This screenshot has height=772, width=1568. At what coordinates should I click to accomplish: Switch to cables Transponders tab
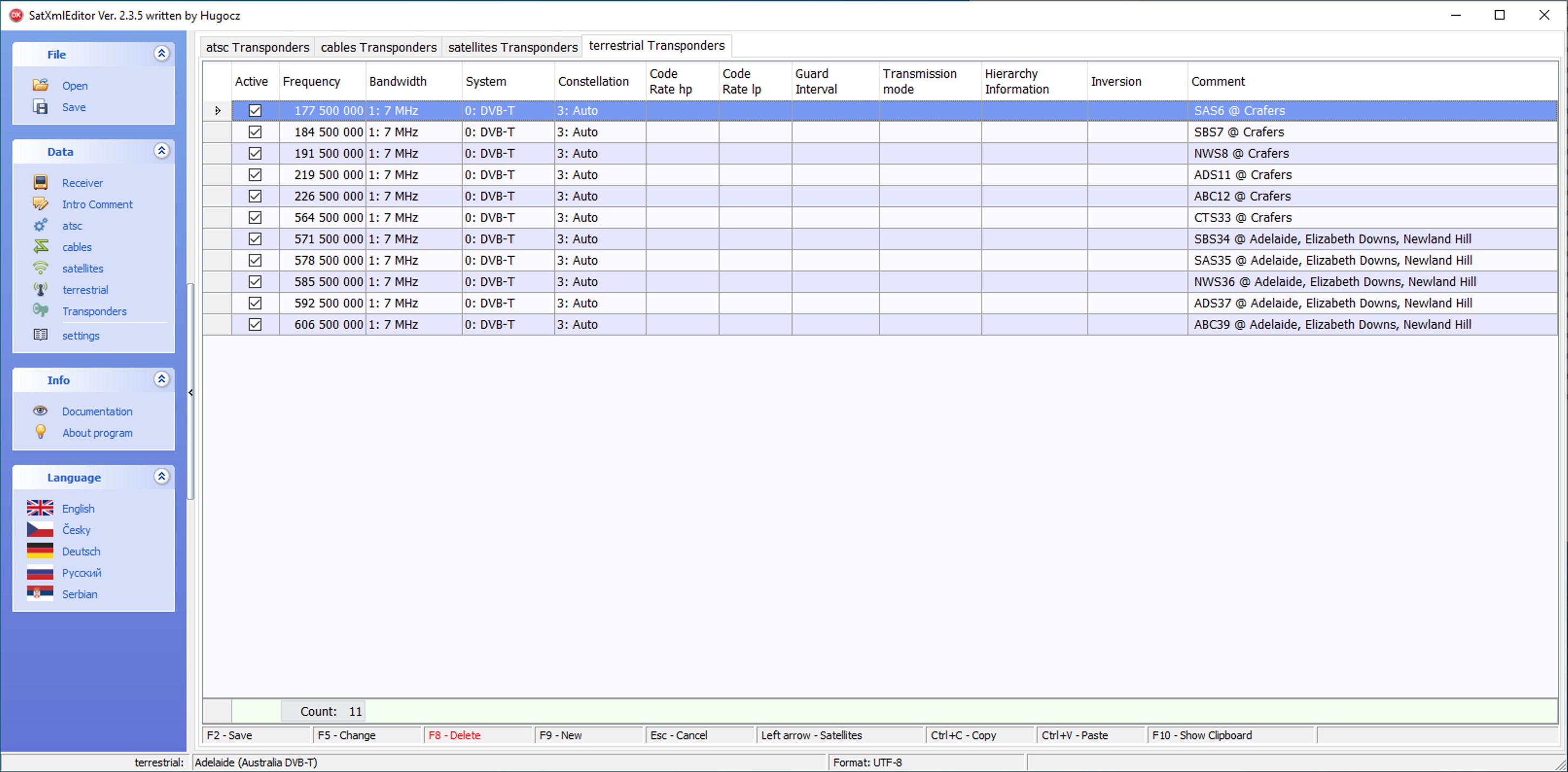click(x=378, y=47)
